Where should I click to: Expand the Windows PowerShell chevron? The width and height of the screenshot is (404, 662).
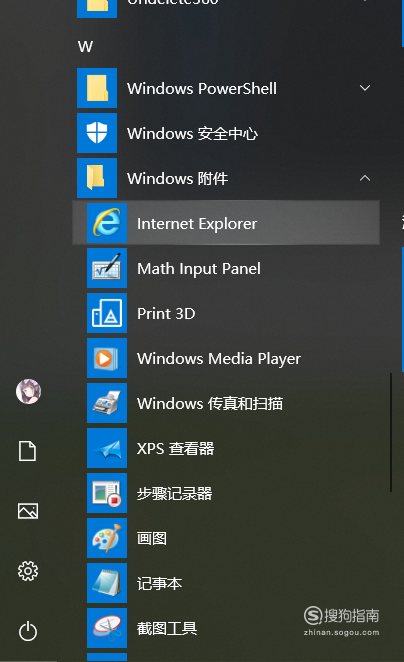coord(365,88)
